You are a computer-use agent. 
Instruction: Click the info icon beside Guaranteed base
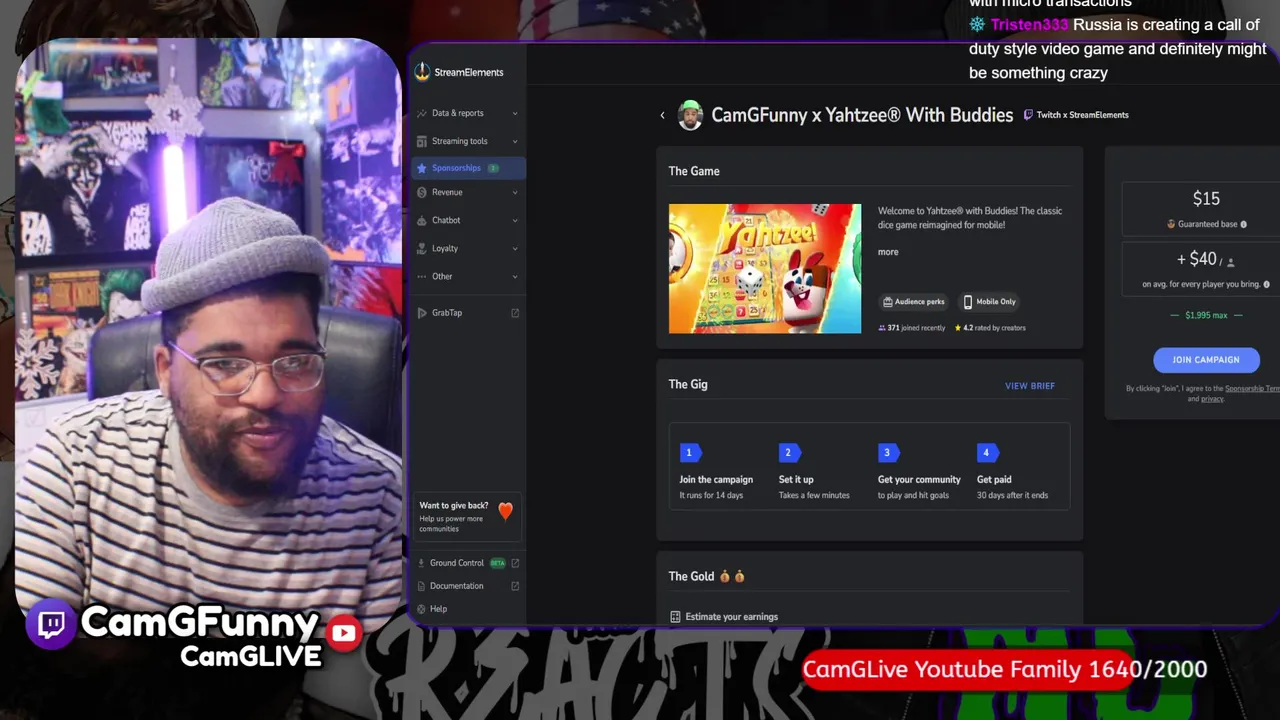(x=1243, y=224)
